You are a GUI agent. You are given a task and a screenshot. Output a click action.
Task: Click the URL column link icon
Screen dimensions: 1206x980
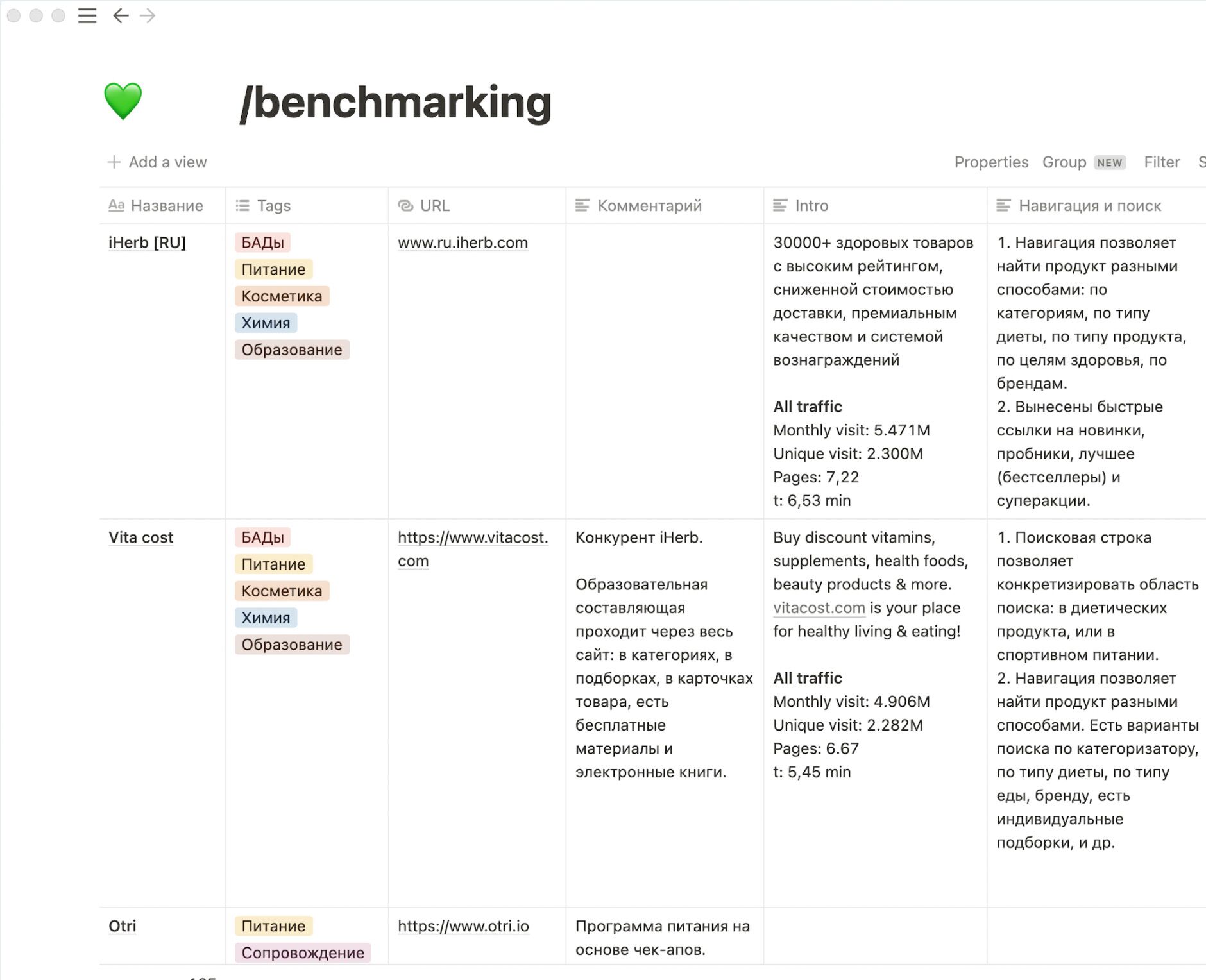[405, 206]
